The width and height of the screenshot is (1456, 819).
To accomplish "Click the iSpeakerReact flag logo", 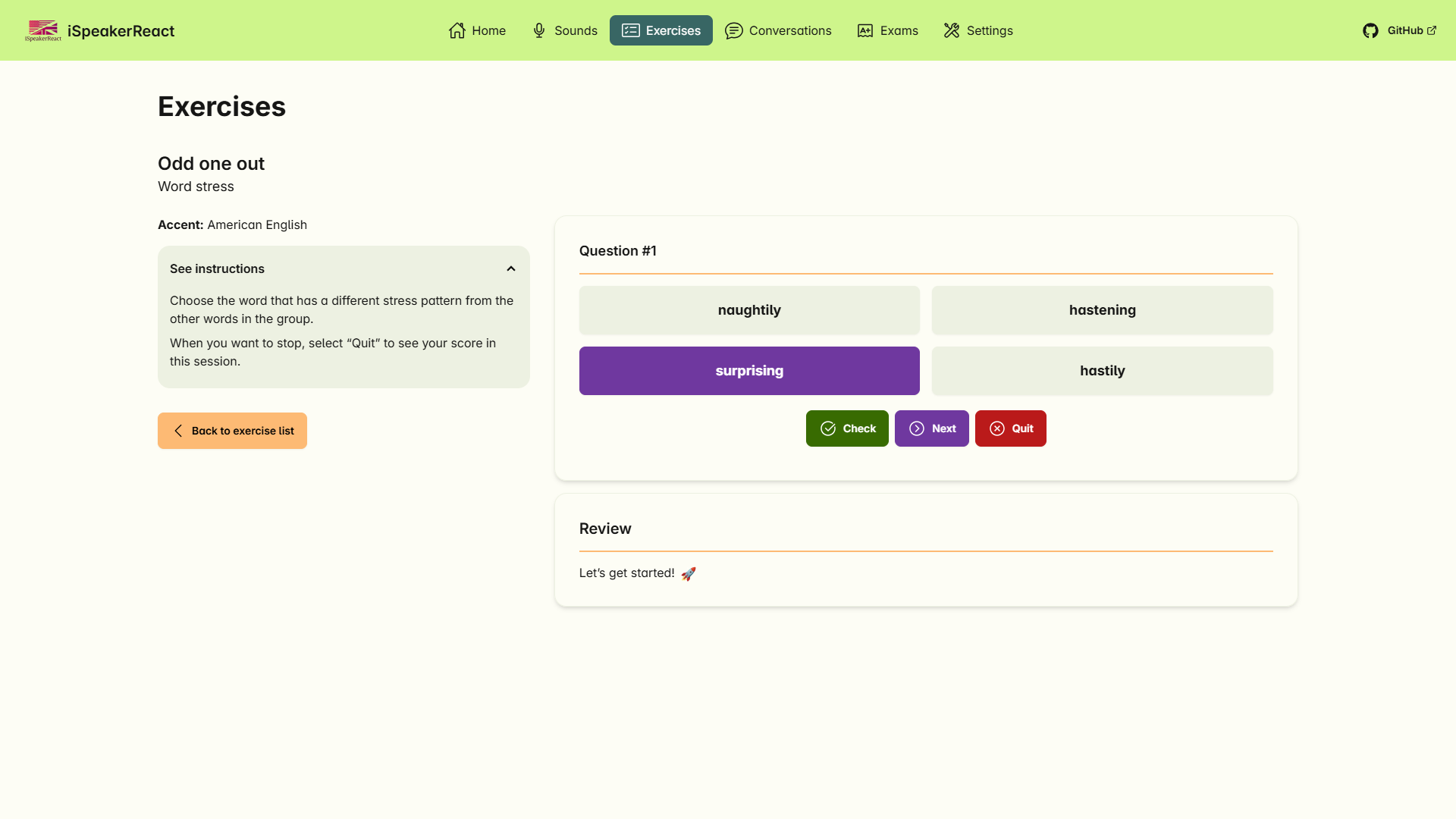I will tap(42, 30).
